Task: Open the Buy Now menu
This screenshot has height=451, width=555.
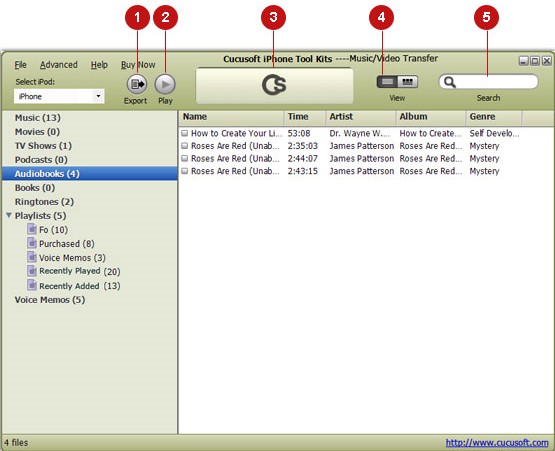Action: (138, 65)
